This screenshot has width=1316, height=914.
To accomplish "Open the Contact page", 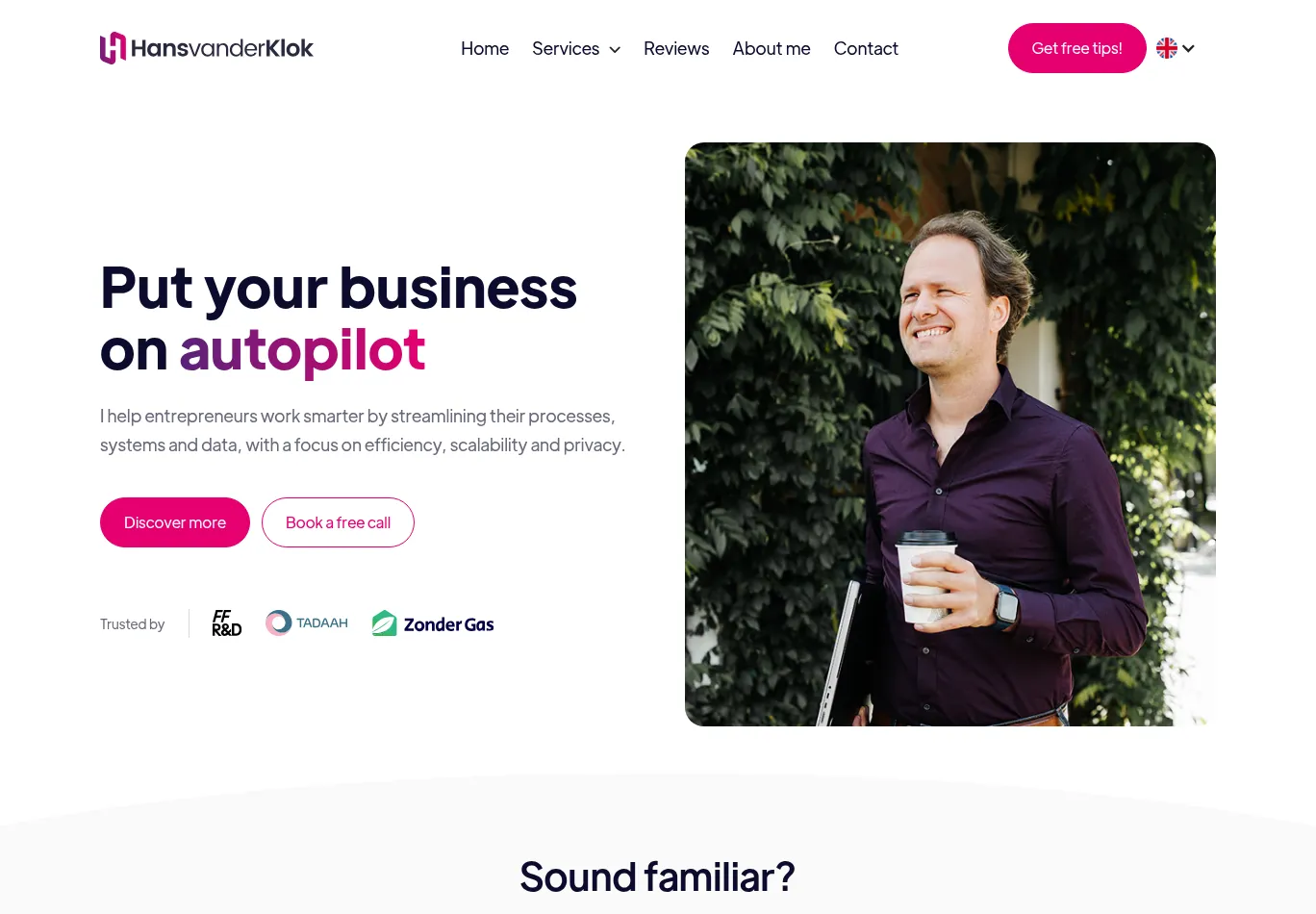I will [x=866, y=48].
